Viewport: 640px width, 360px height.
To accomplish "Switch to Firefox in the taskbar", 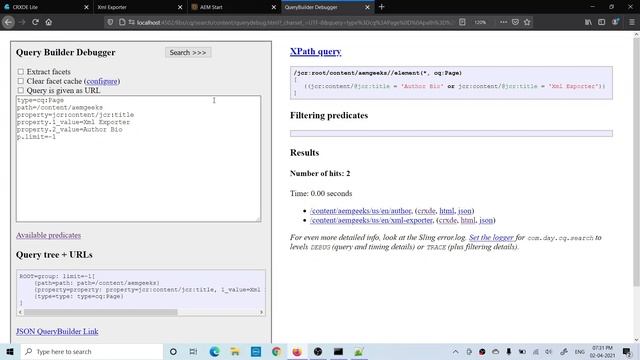I will [297, 351].
